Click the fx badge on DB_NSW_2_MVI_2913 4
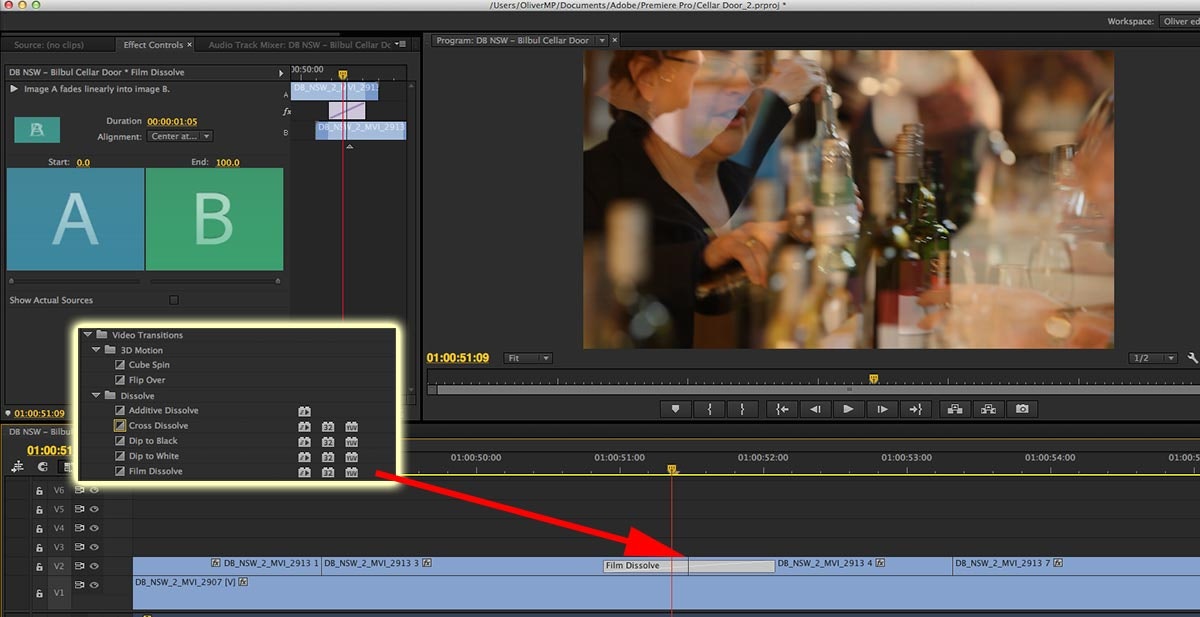The image size is (1200, 617). pyautogui.click(x=880, y=563)
